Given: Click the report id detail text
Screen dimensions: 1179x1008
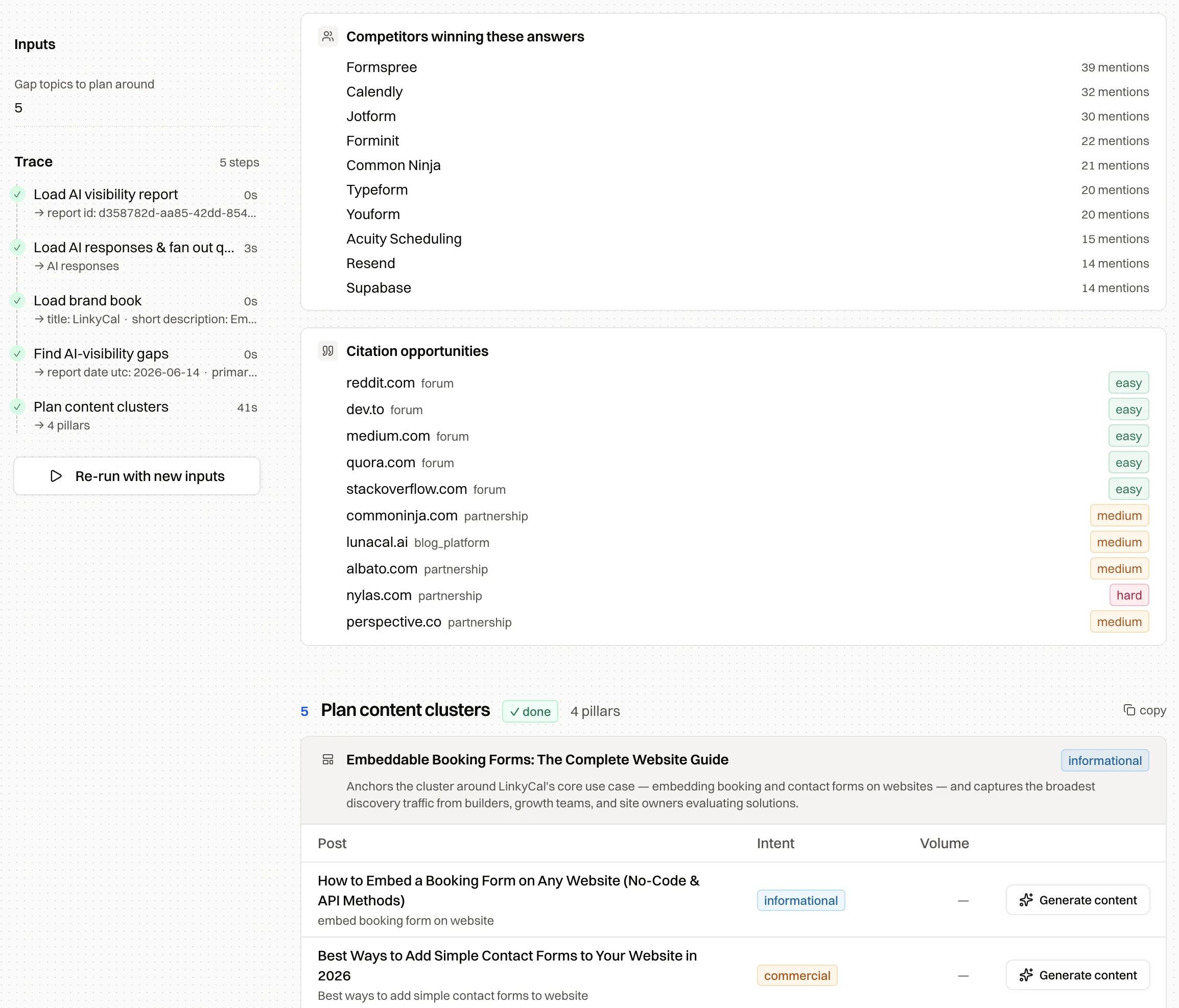Looking at the screenshot, I should pyautogui.click(x=145, y=213).
